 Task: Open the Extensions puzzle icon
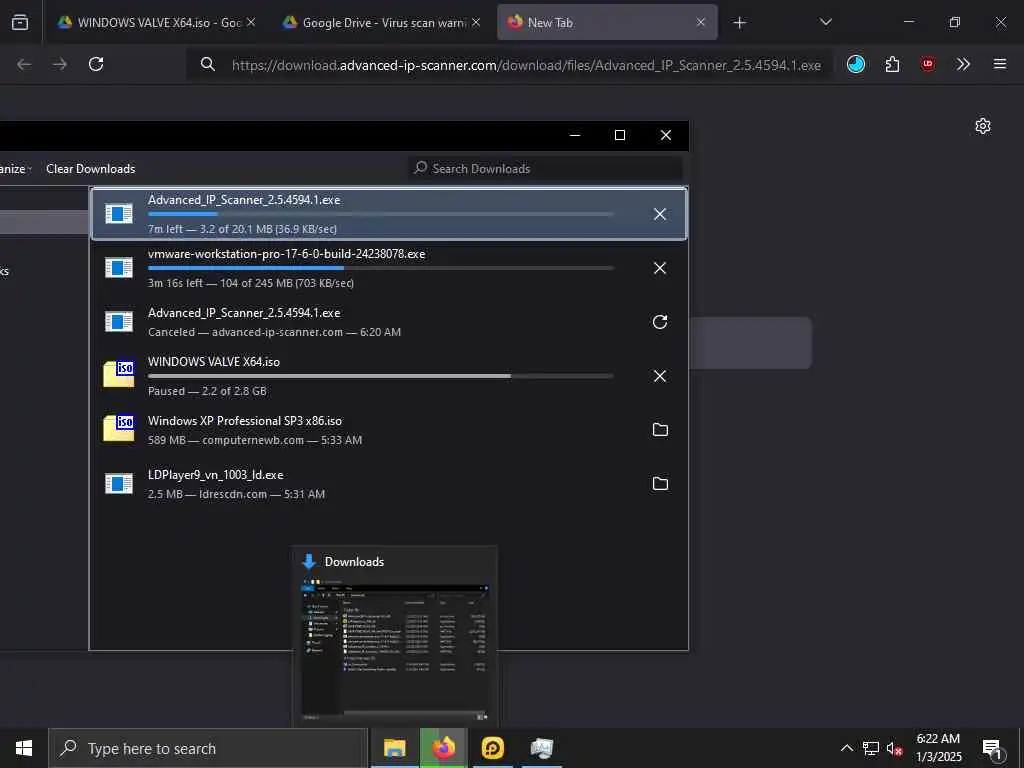892,64
